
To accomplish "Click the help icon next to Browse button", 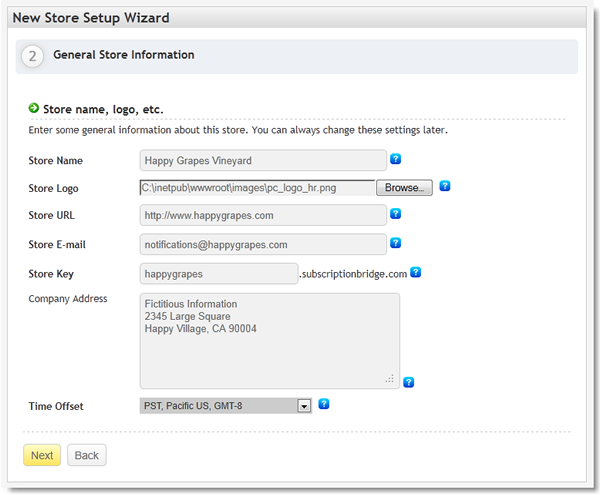I will pos(445,186).
